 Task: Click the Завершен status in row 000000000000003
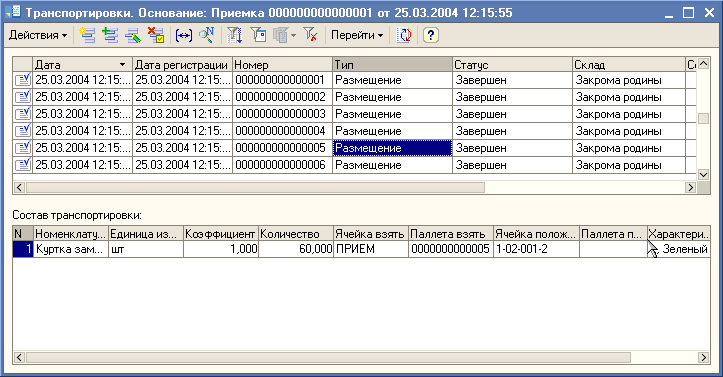(x=512, y=114)
